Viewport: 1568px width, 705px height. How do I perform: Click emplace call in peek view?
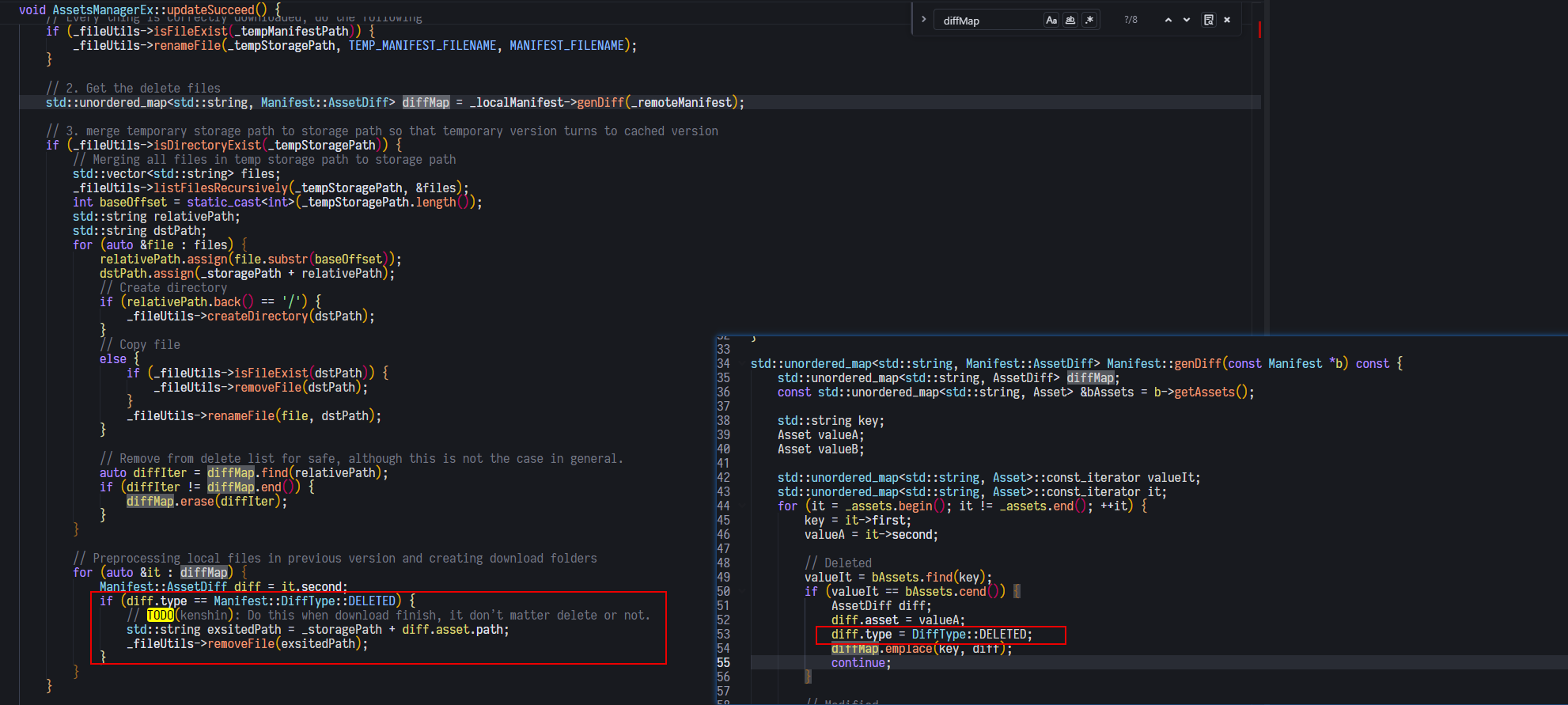[x=908, y=649]
